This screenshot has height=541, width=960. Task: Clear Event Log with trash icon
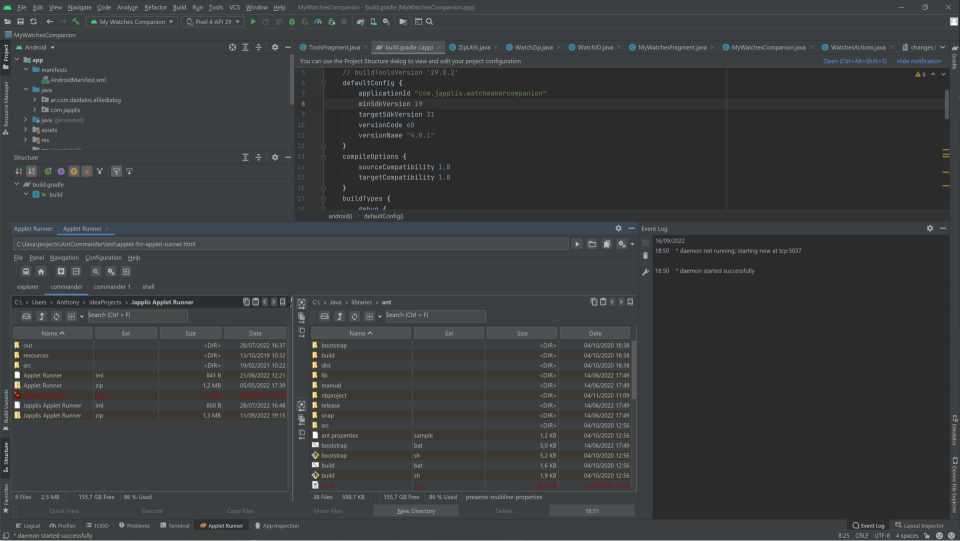(x=645, y=256)
